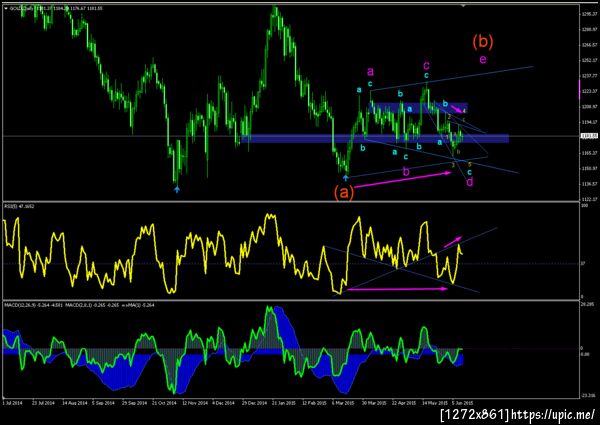Select the orange (b) wave label
The height and width of the screenshot is (425, 600).
click(x=483, y=41)
